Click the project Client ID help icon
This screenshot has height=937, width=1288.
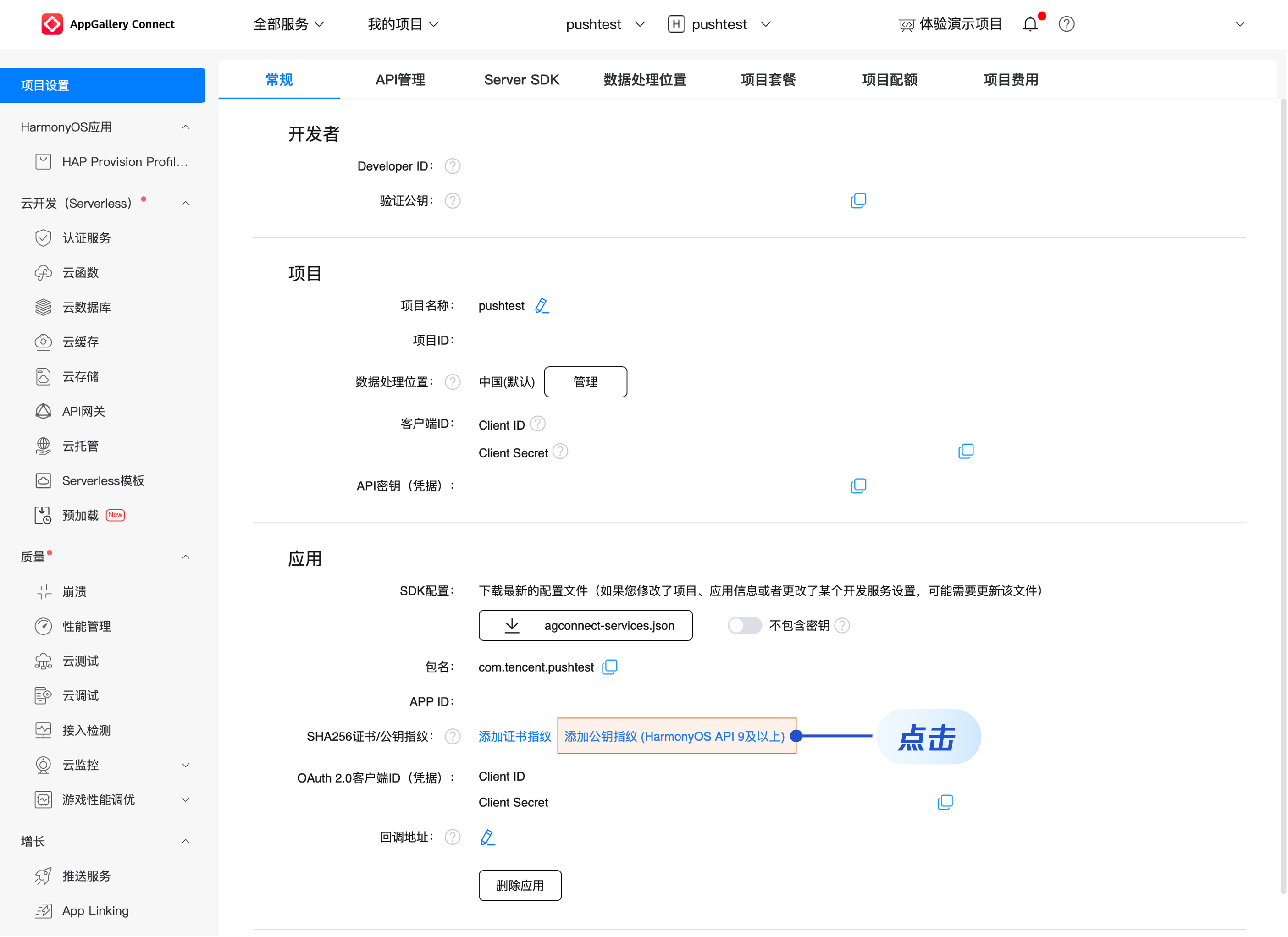tap(538, 424)
